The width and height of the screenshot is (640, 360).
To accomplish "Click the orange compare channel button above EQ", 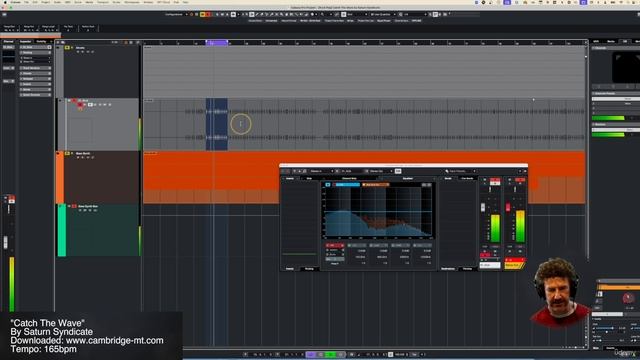I will click(376, 185).
